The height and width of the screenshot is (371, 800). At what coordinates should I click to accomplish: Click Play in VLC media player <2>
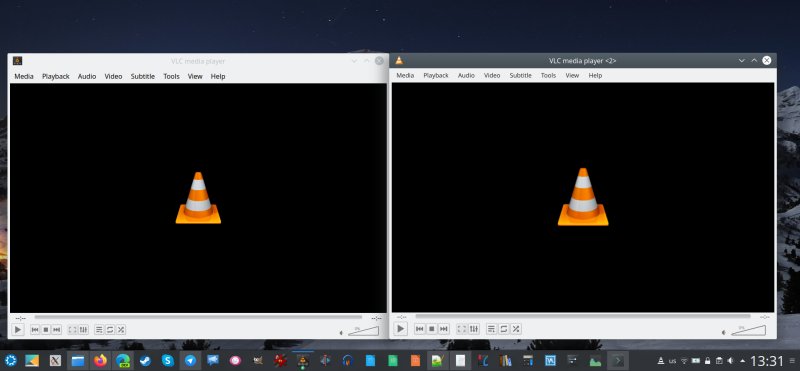pos(401,329)
